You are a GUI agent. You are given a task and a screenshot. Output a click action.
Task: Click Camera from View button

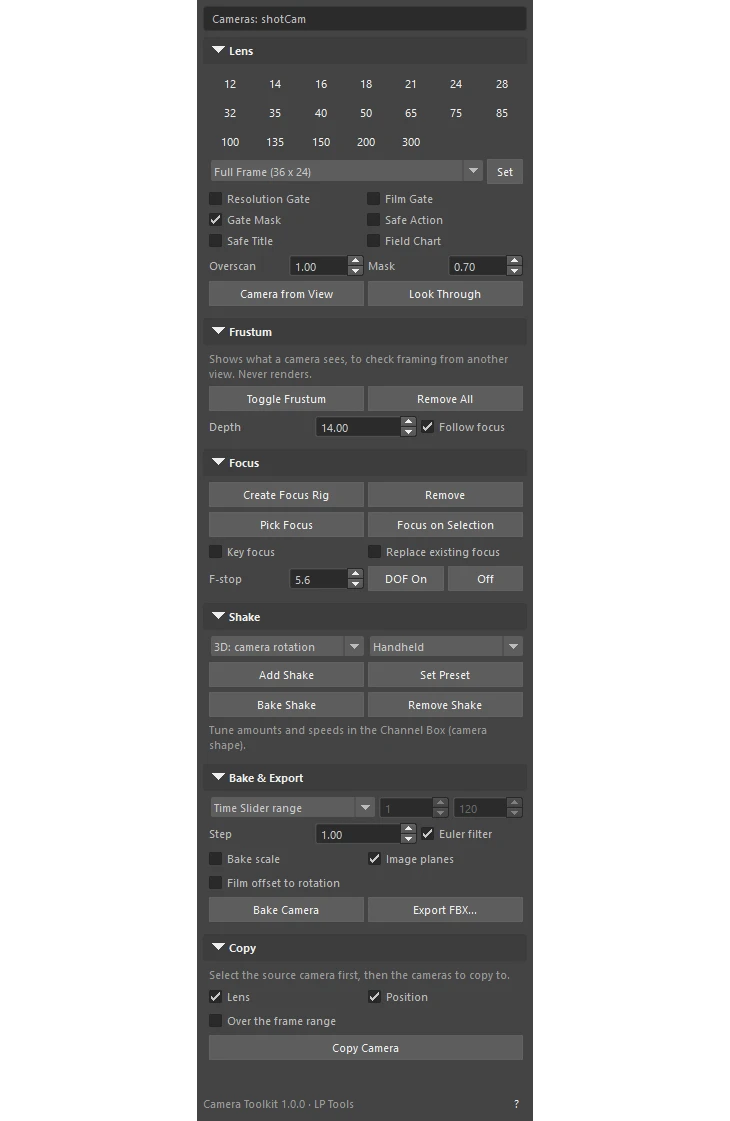[287, 294]
